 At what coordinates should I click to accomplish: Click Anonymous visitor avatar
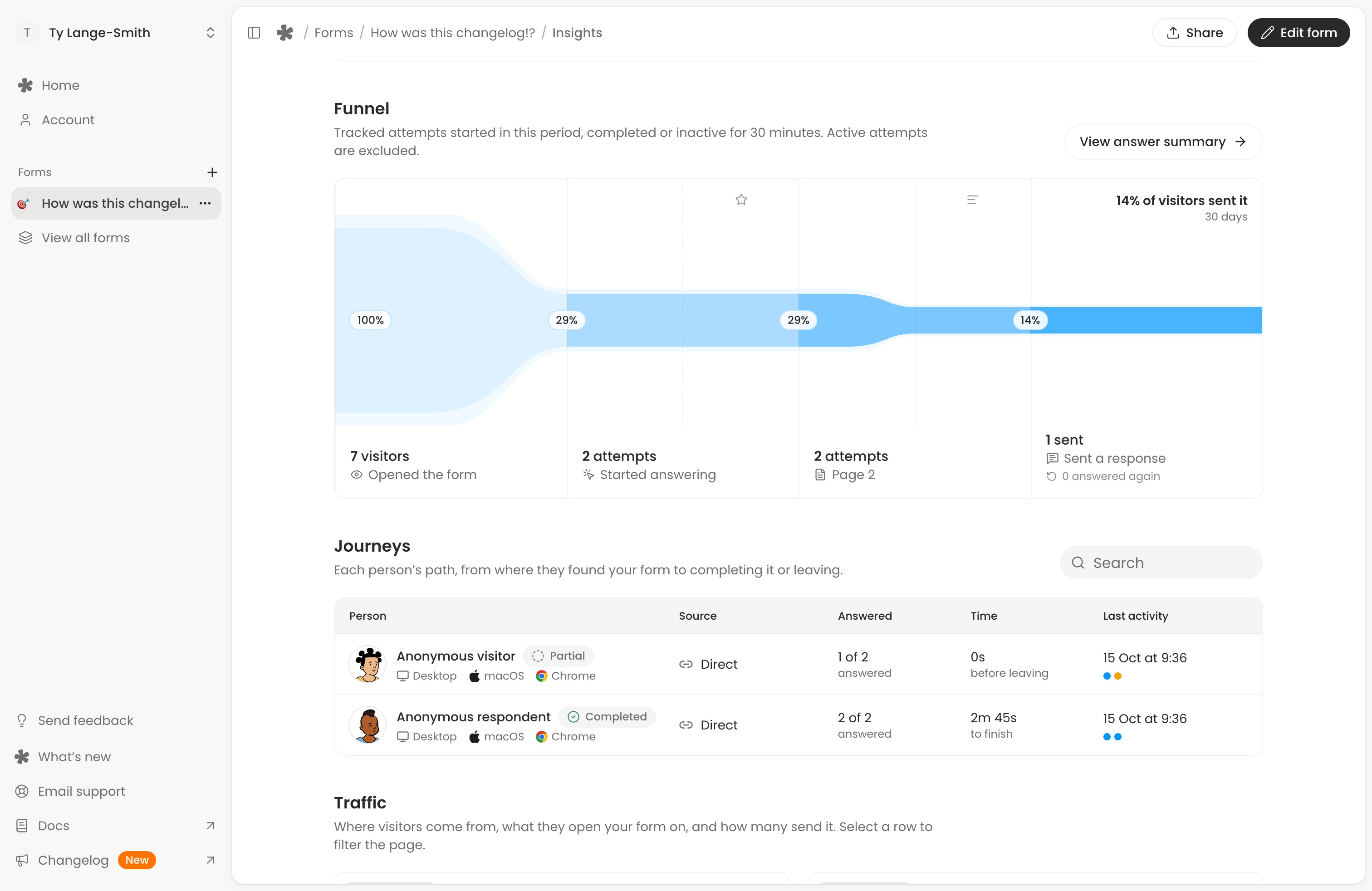pyautogui.click(x=368, y=665)
